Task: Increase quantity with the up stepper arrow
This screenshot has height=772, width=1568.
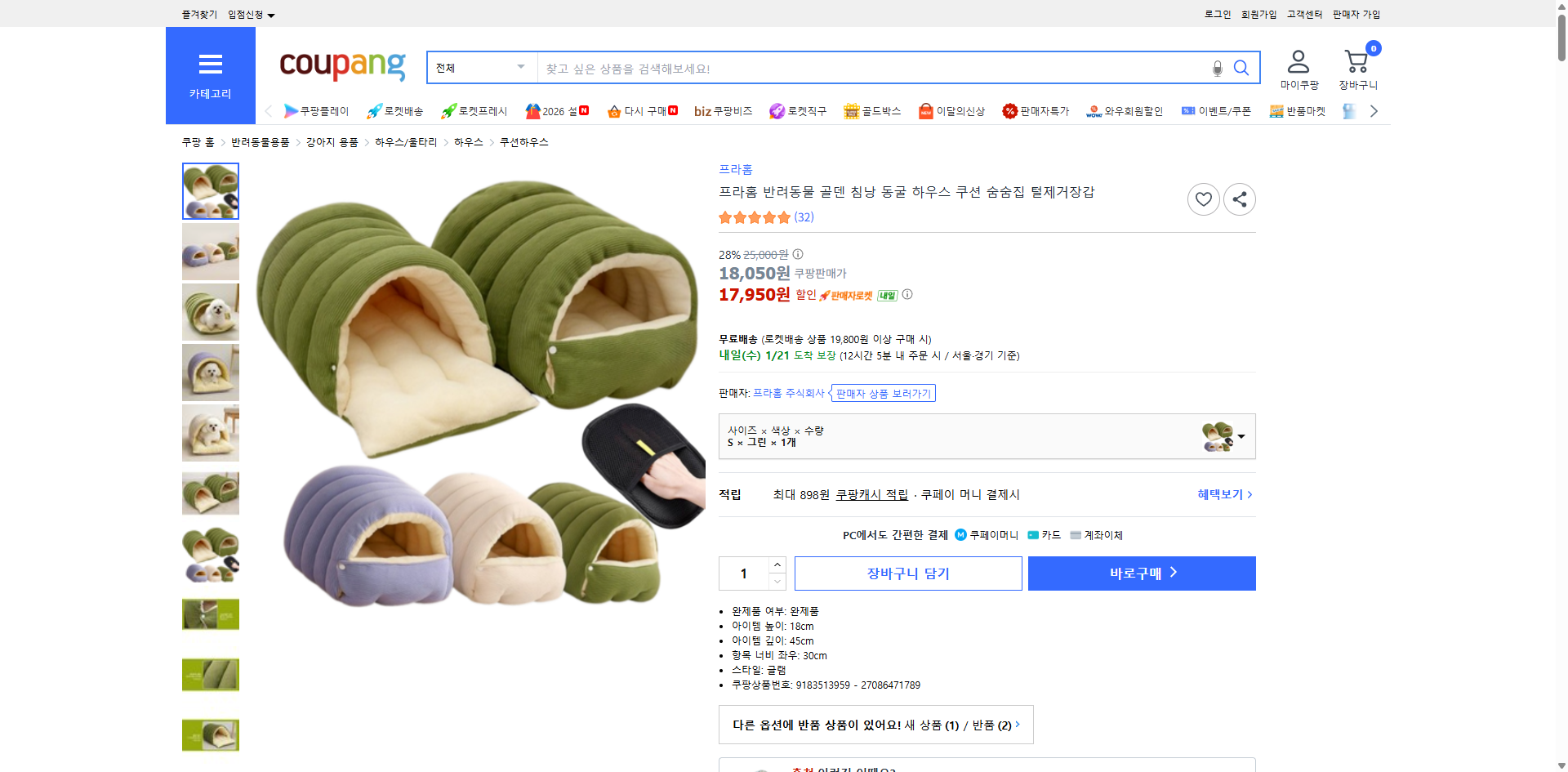Action: (x=776, y=564)
